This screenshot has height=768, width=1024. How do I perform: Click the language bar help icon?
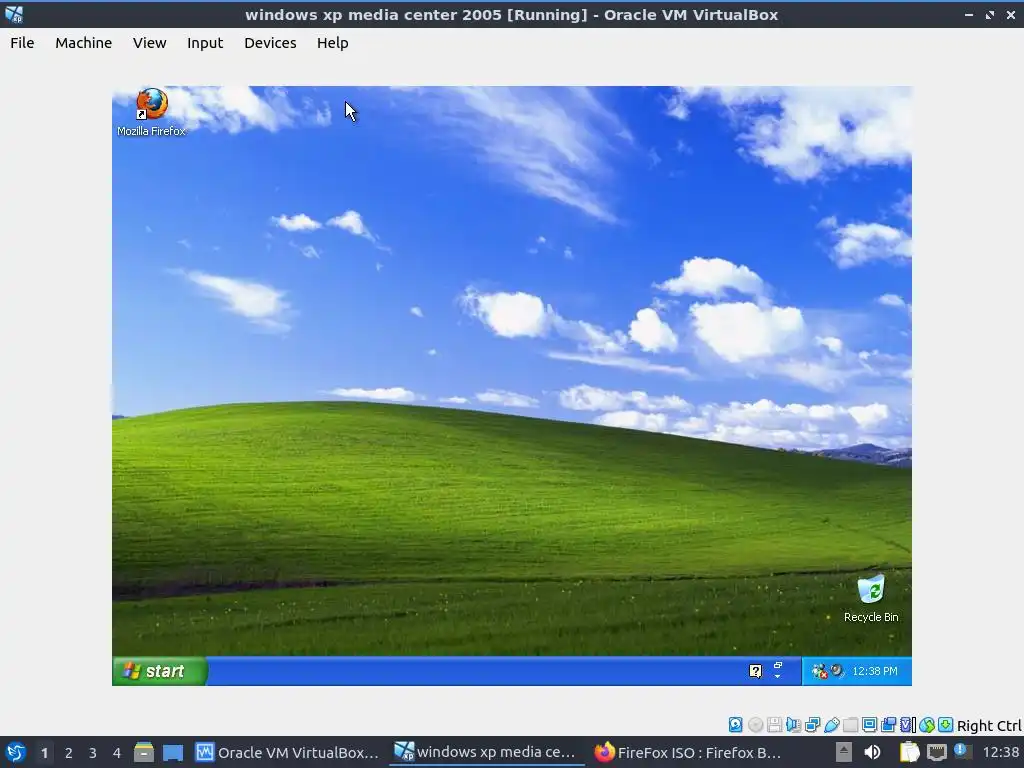755,671
